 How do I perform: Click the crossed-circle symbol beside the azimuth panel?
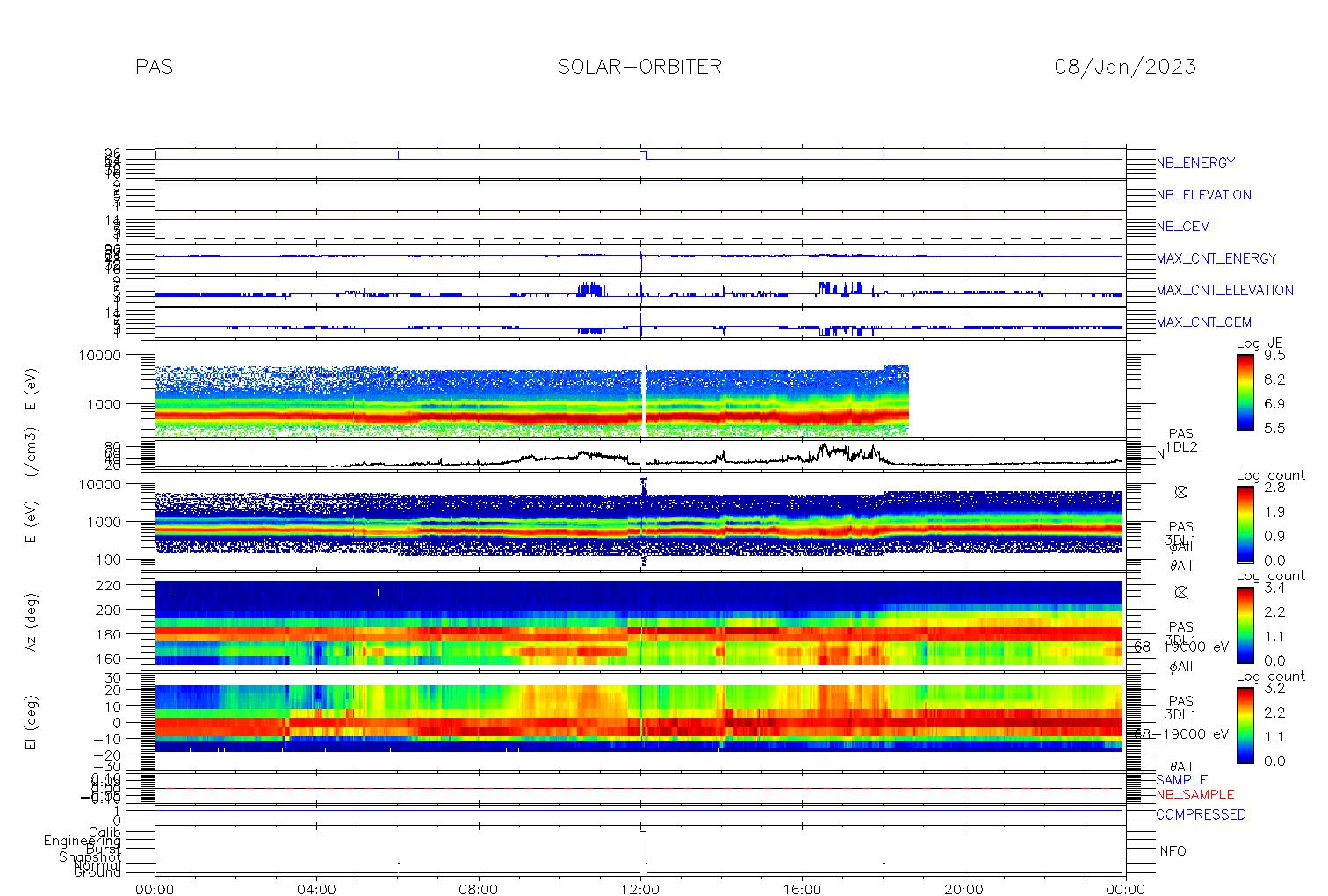click(1181, 592)
